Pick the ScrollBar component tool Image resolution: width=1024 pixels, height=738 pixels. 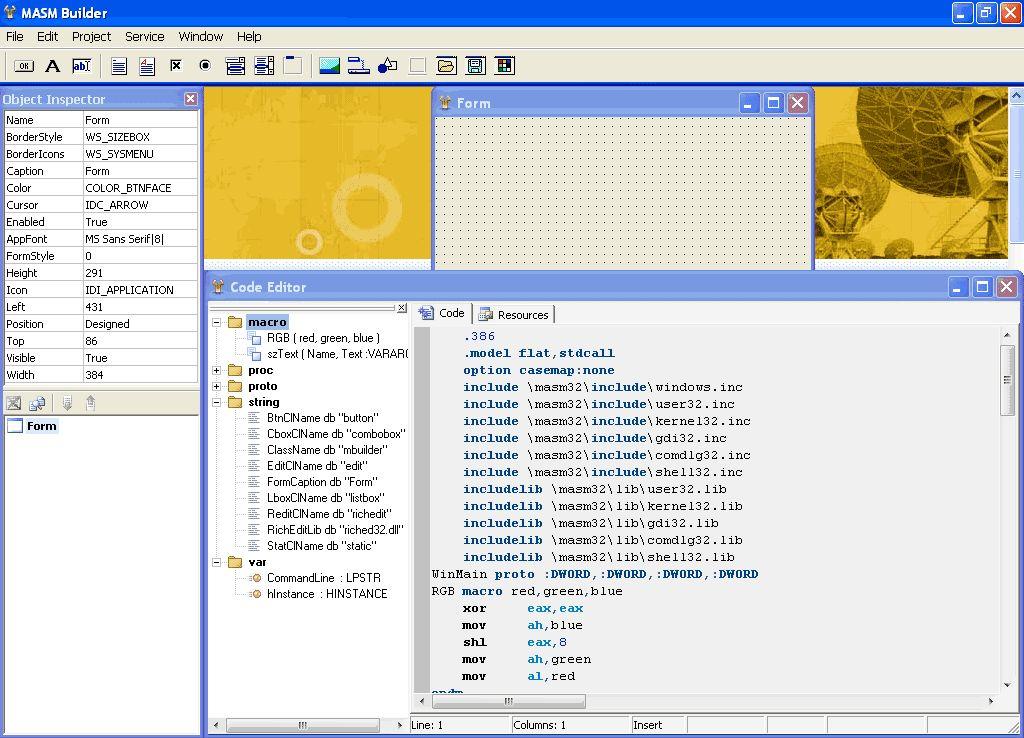[x=359, y=65]
